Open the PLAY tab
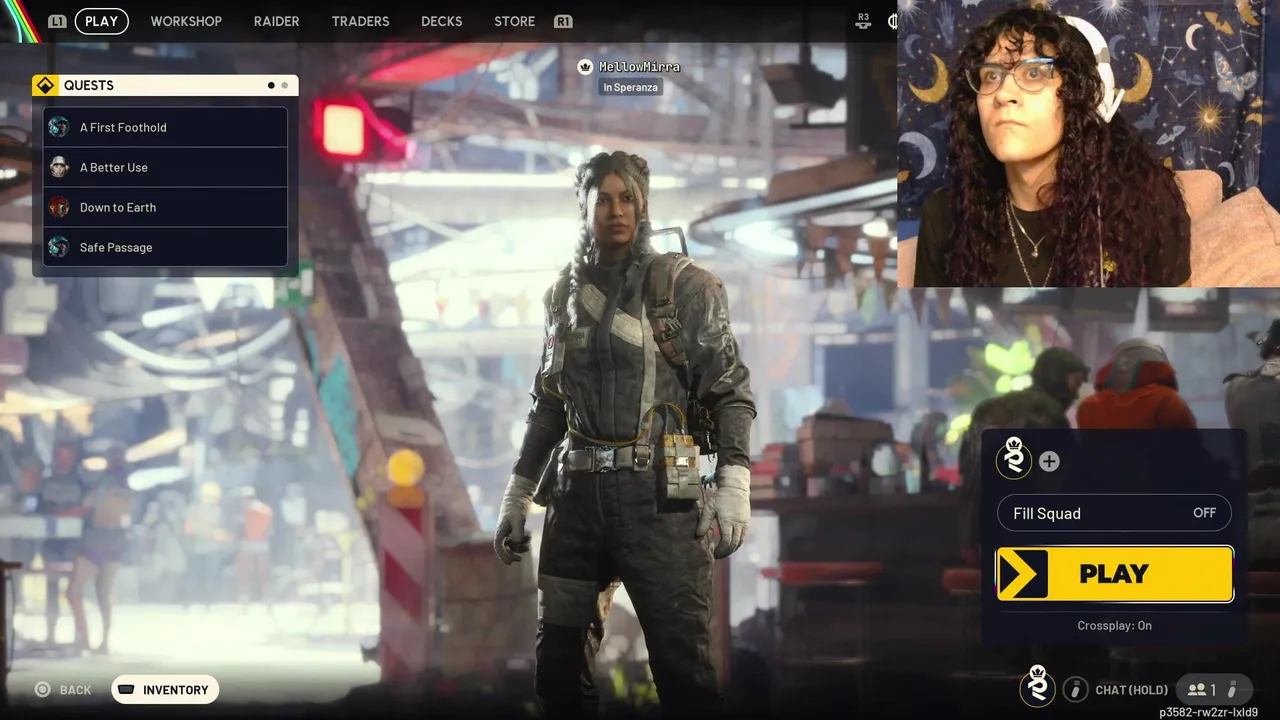The height and width of the screenshot is (720, 1280). click(102, 21)
